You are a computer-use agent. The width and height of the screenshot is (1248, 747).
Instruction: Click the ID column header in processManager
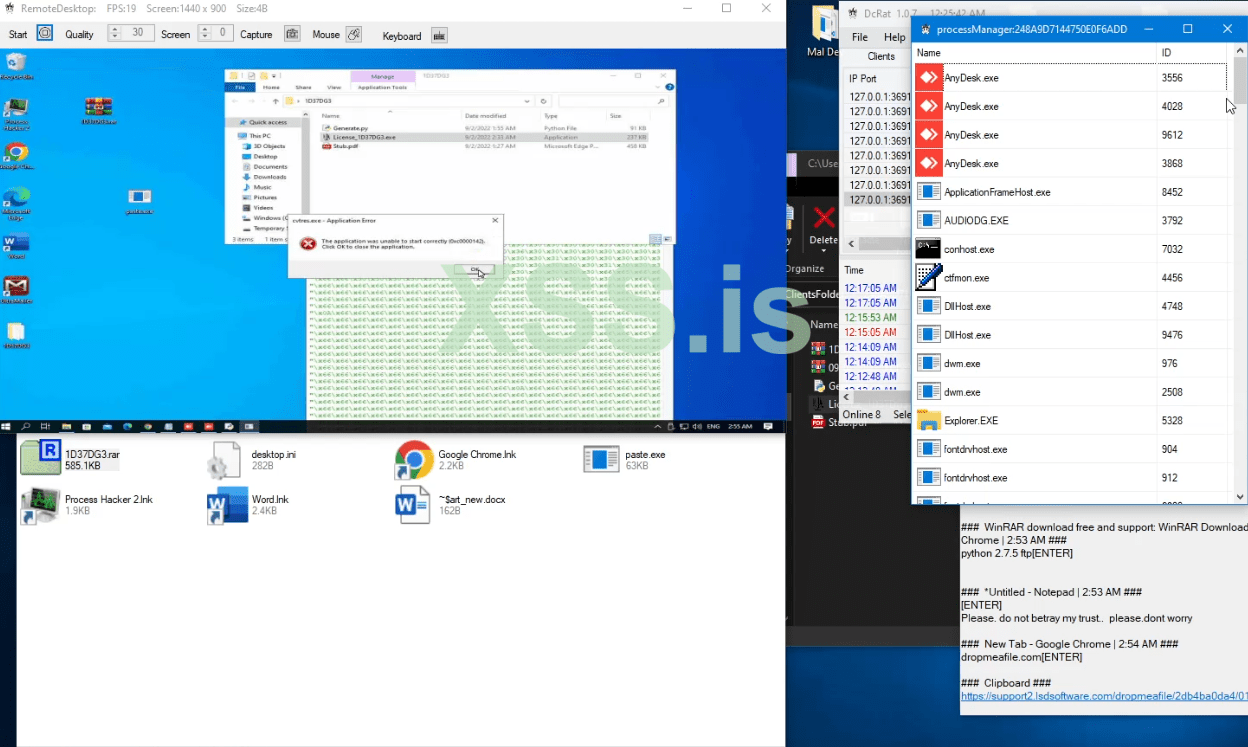[1192, 53]
